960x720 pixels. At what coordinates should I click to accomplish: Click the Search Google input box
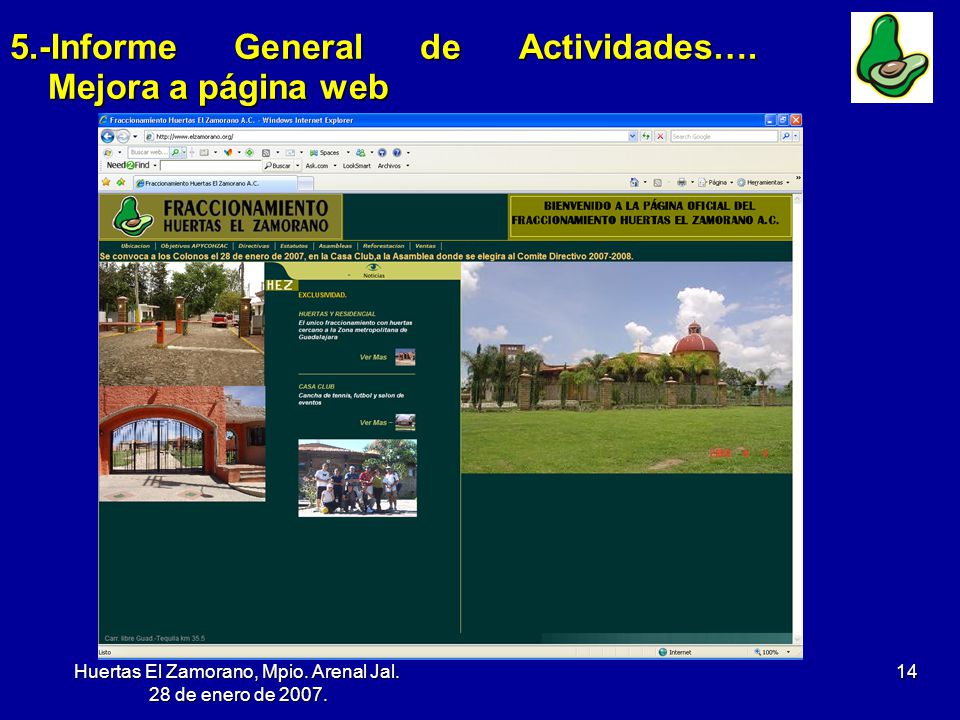(724, 137)
